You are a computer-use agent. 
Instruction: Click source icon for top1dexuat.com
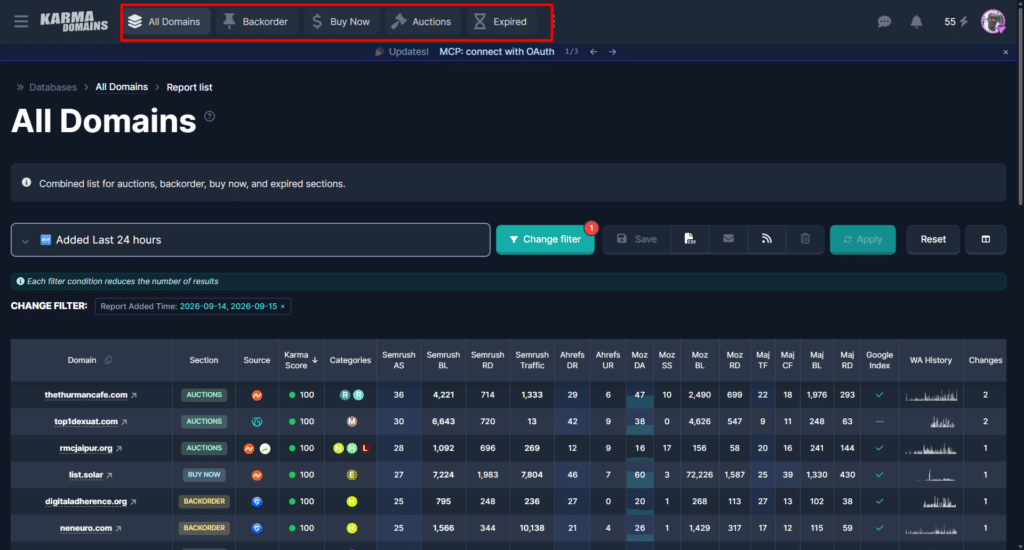pyautogui.click(x=257, y=422)
